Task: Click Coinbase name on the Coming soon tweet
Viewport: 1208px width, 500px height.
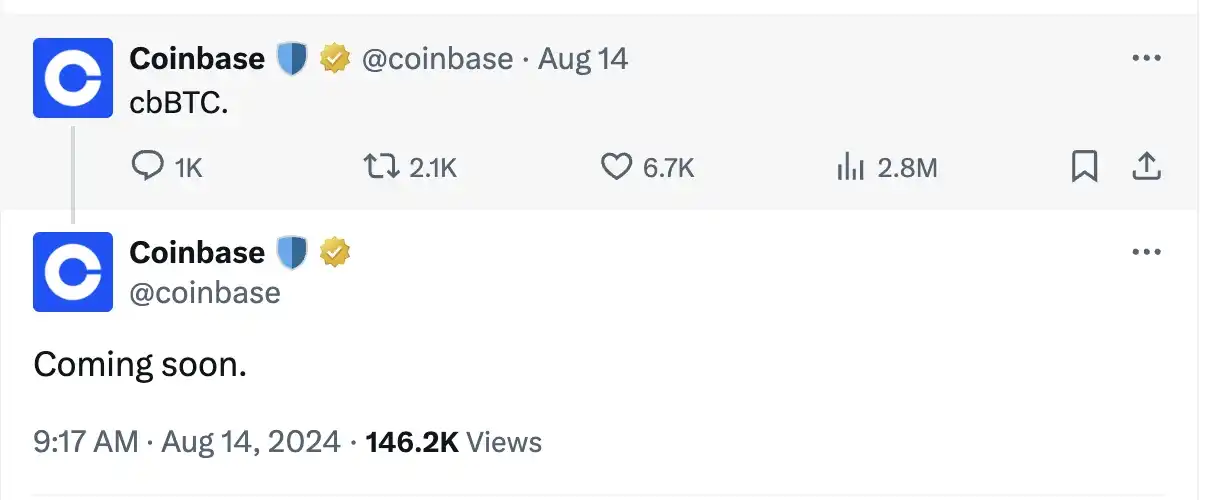Action: coord(197,253)
